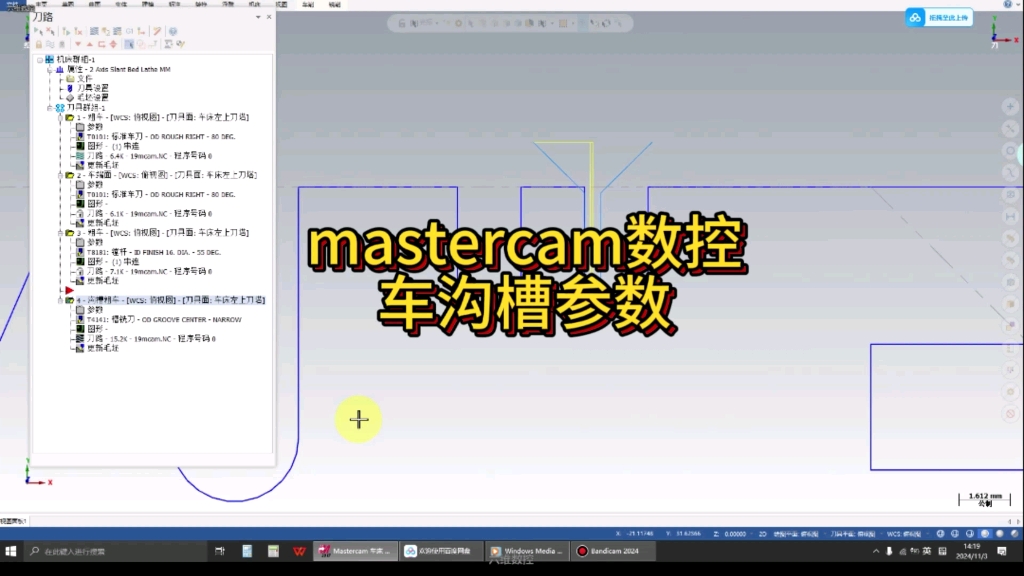Click the Z depth value field

click(x=735, y=534)
